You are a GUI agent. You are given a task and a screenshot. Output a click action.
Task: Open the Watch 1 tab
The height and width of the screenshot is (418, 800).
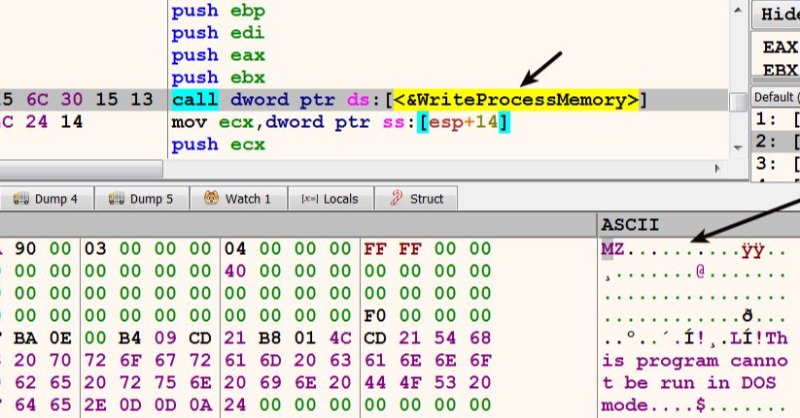pos(238,199)
